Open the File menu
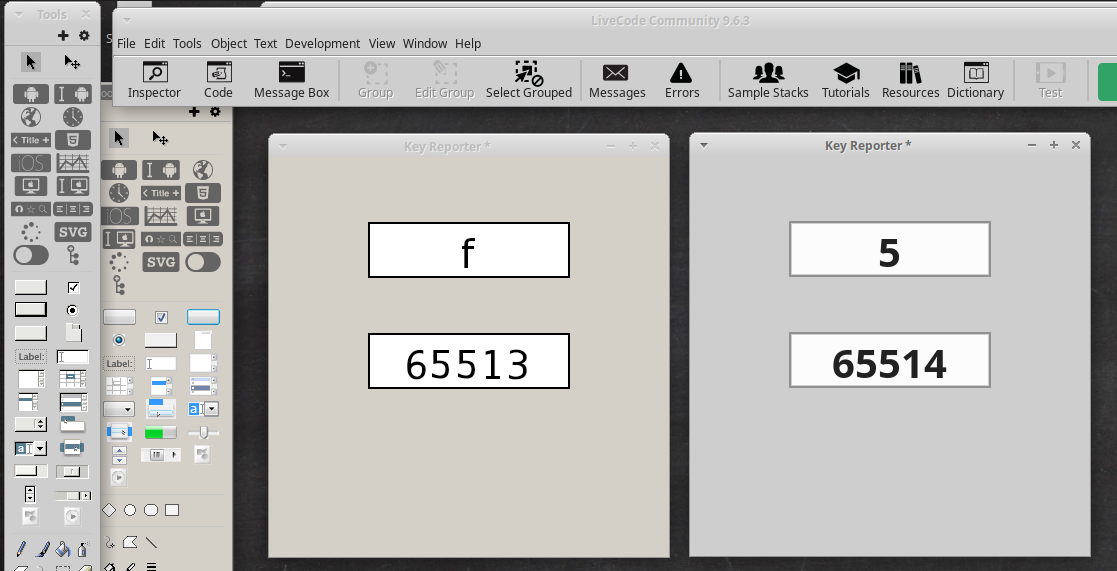The height and width of the screenshot is (571, 1117). click(x=126, y=43)
